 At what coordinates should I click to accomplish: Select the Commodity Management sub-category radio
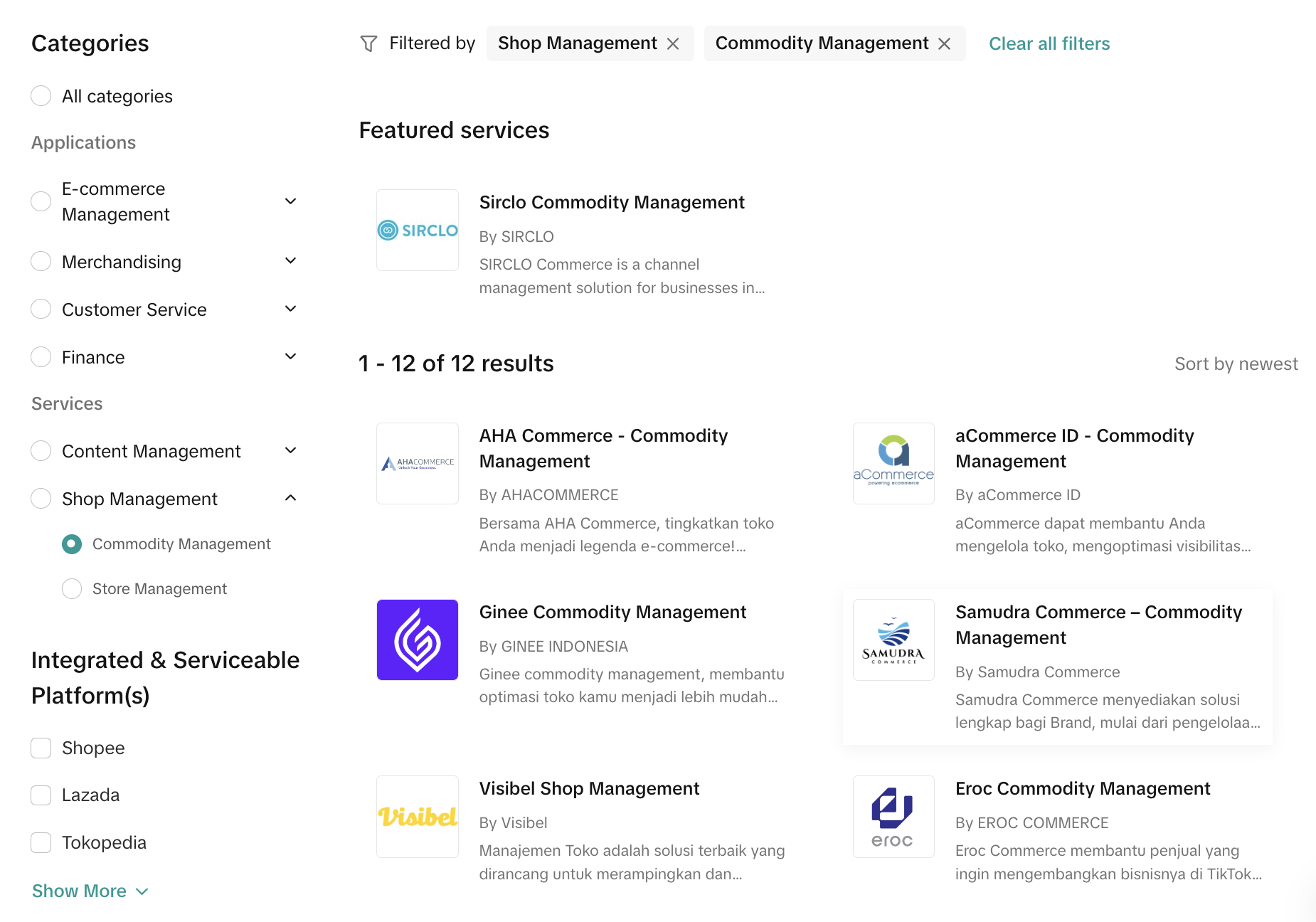click(x=72, y=544)
